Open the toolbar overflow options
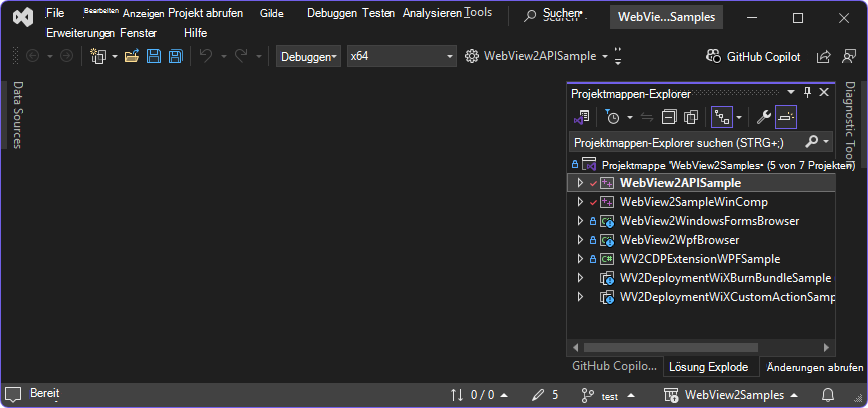Viewport: 868px width, 408px height. 618,56
